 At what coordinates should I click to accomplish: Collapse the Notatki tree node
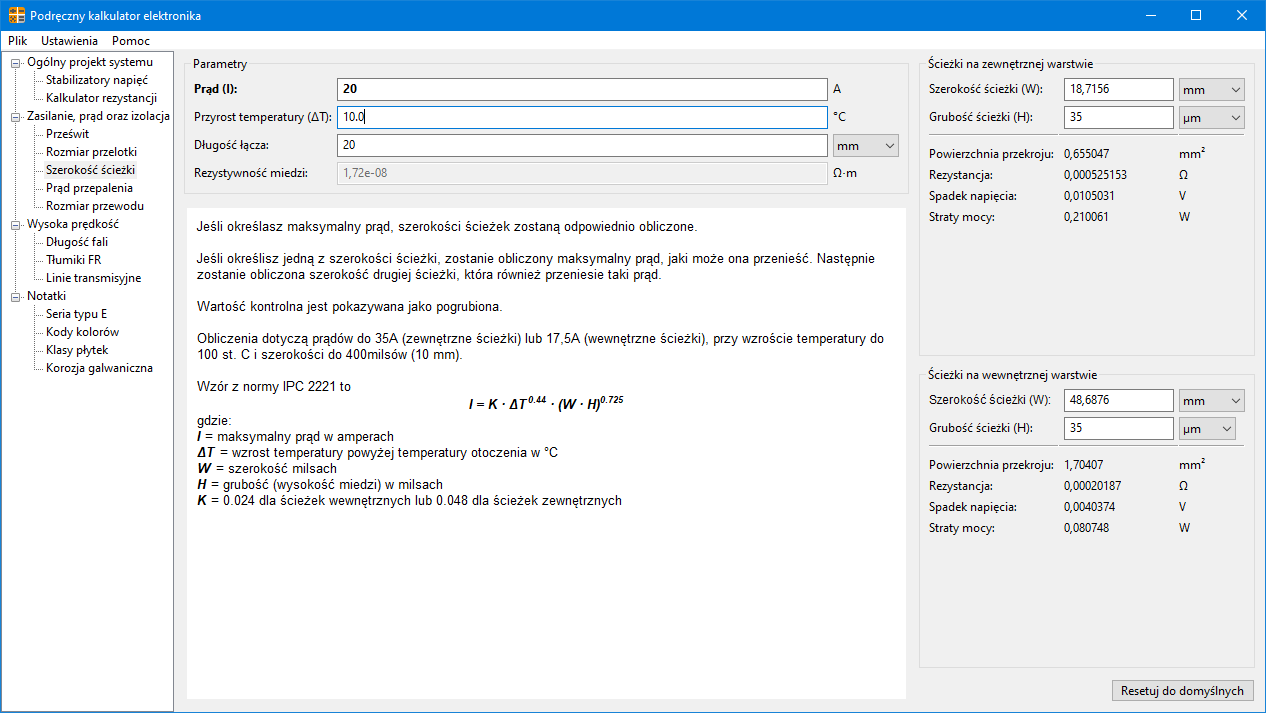(x=16, y=296)
